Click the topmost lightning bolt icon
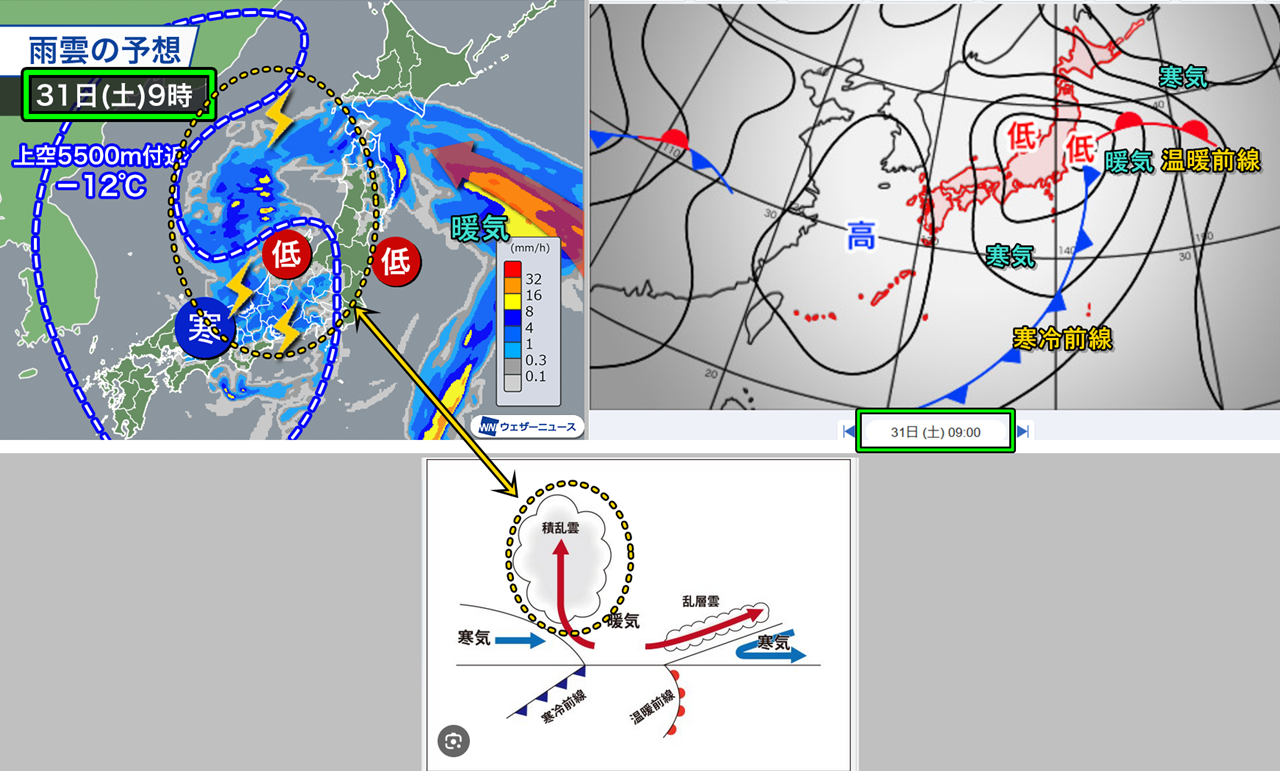Image resolution: width=1280 pixels, height=771 pixels. point(279,119)
